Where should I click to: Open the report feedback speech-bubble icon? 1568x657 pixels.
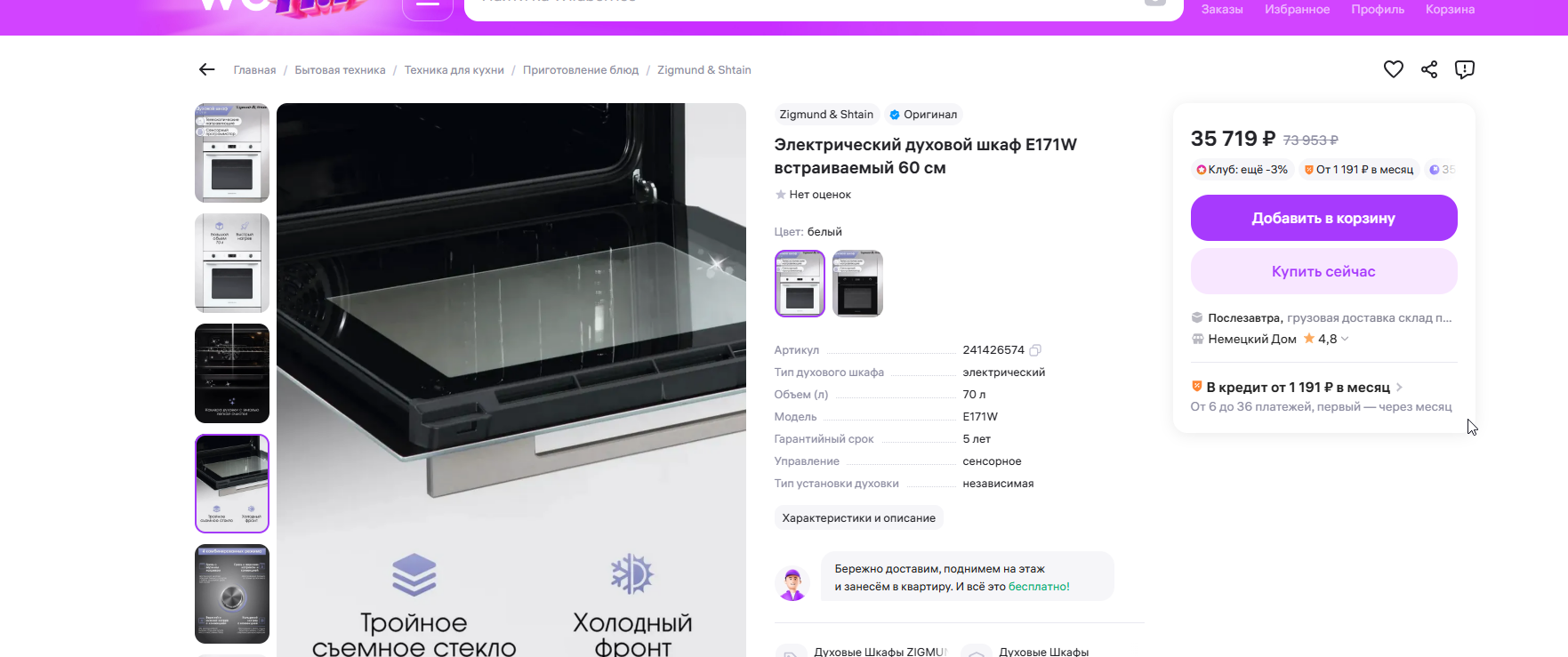pos(1465,69)
